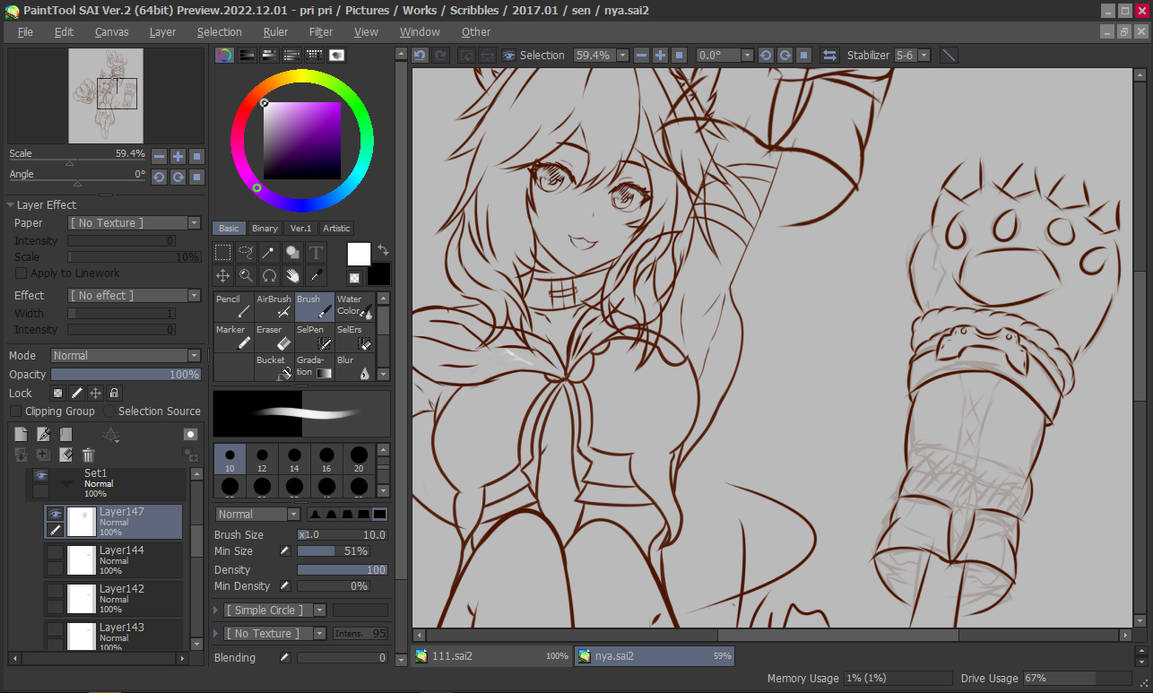Image resolution: width=1153 pixels, height=693 pixels.
Task: Activate the magic wand tool
Action: [269, 253]
